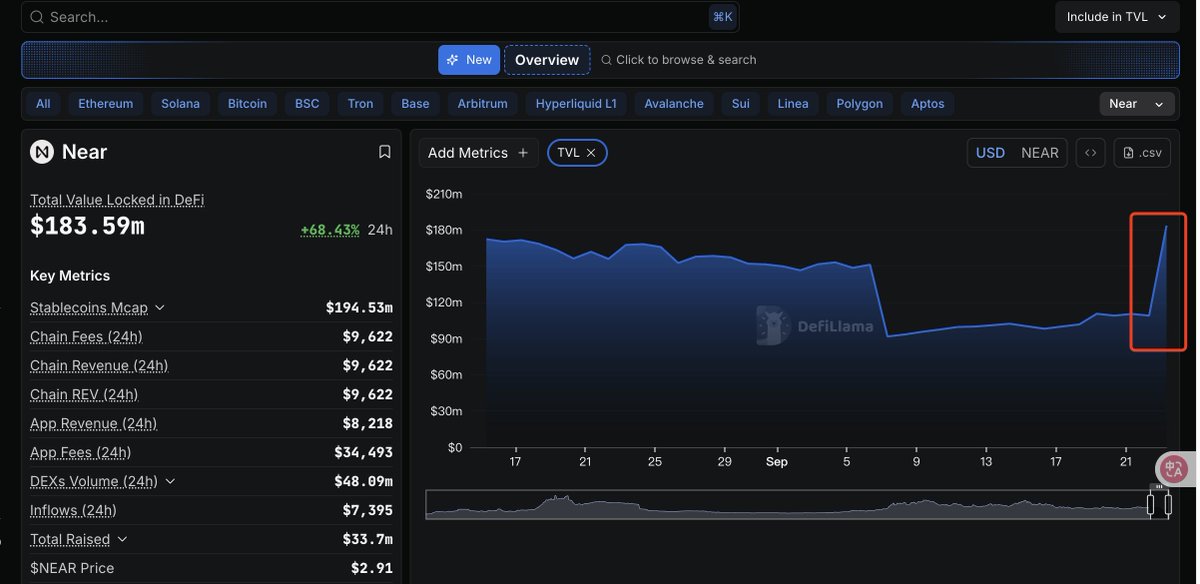Expand the Near chain selector dropdown

1136,104
